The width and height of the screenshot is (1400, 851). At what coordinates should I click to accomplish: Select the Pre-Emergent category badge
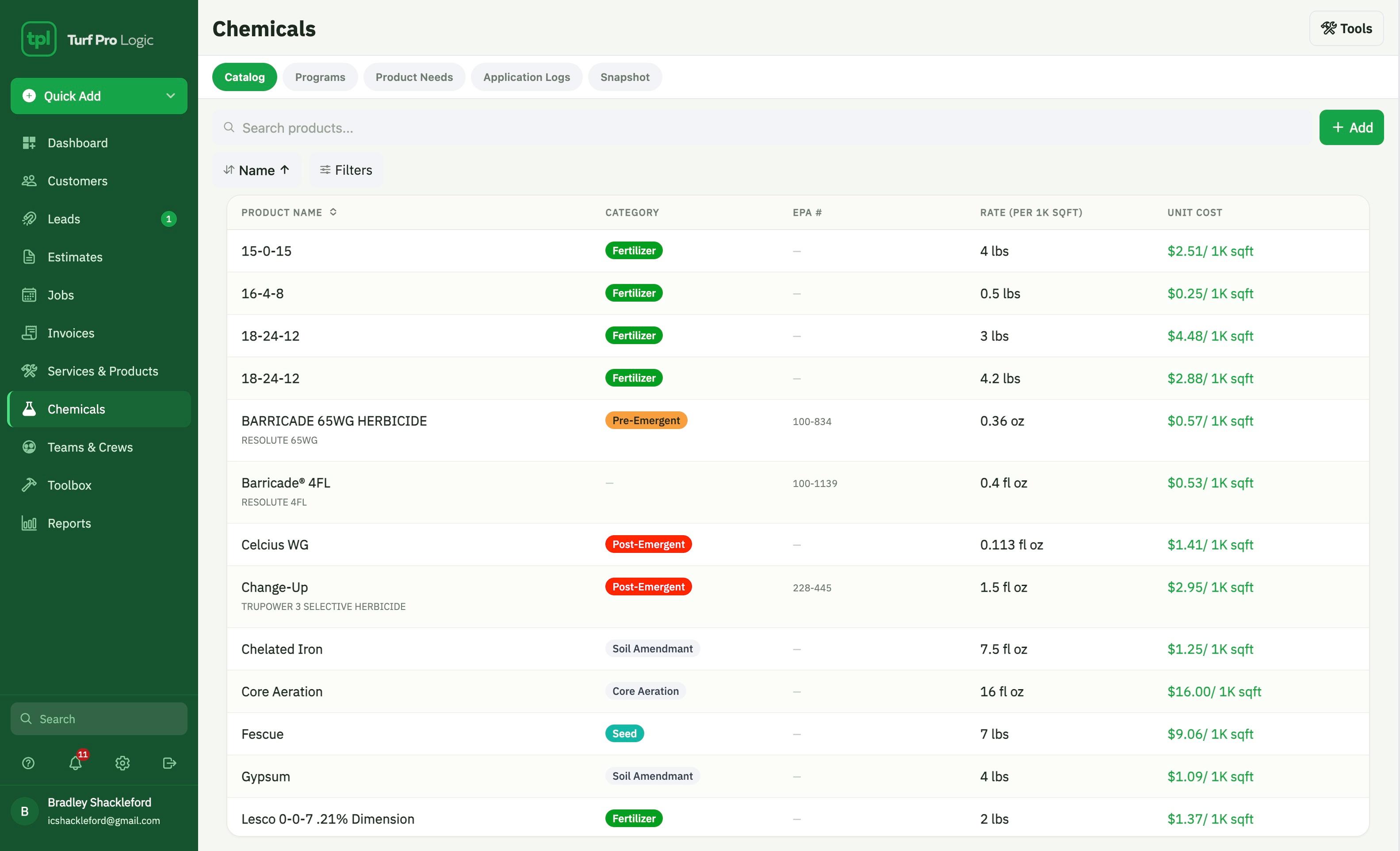point(646,420)
